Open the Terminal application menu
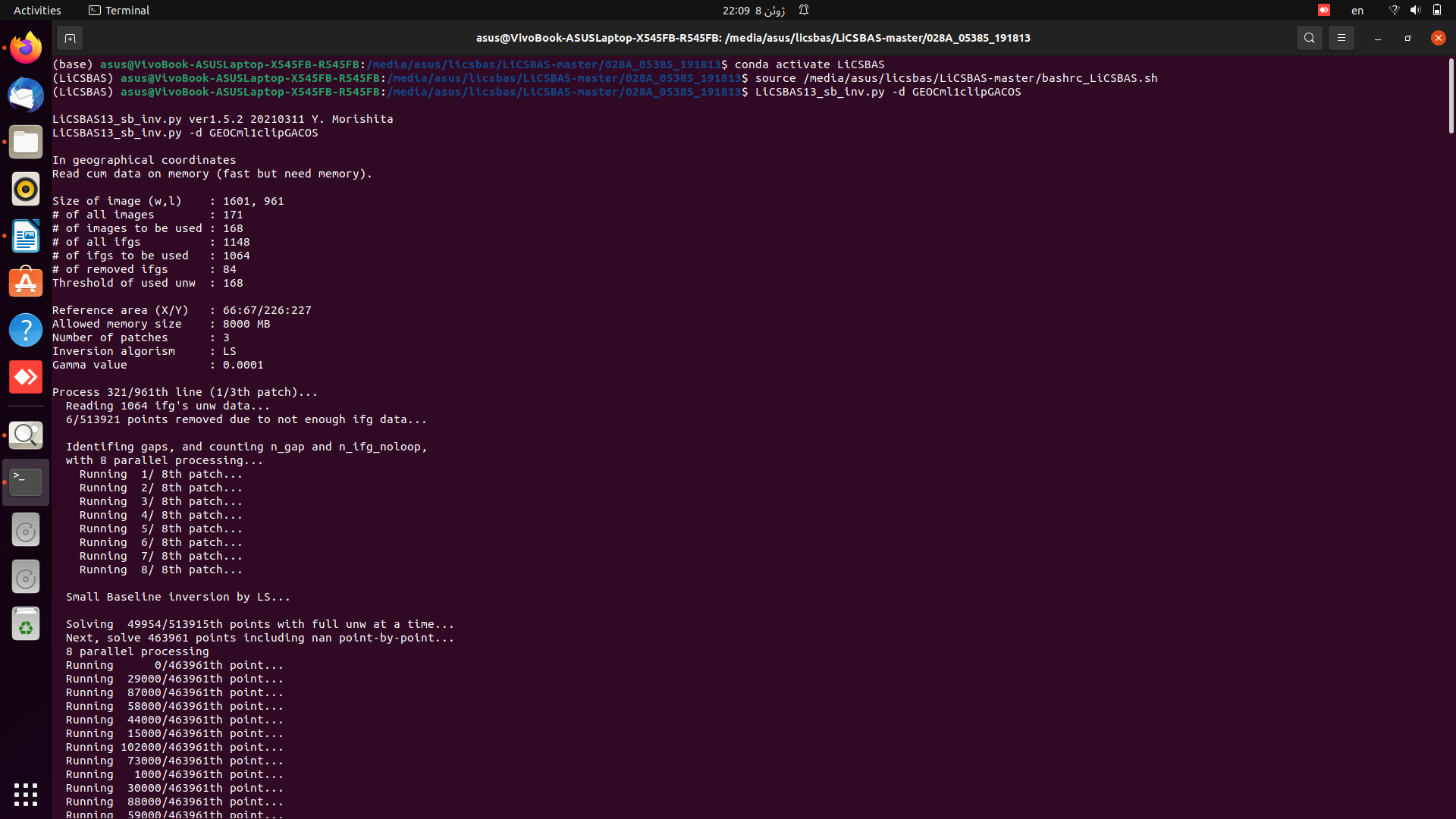The height and width of the screenshot is (819, 1456). pos(118,10)
